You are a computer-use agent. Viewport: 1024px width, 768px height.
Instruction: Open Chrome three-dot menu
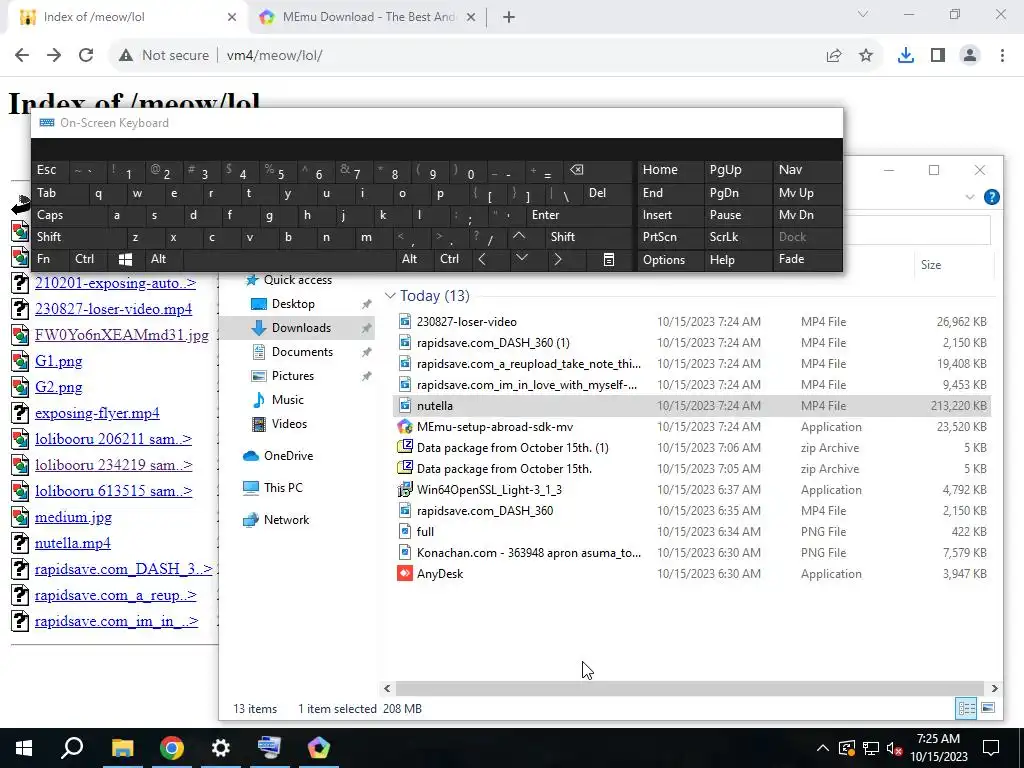[1002, 56]
